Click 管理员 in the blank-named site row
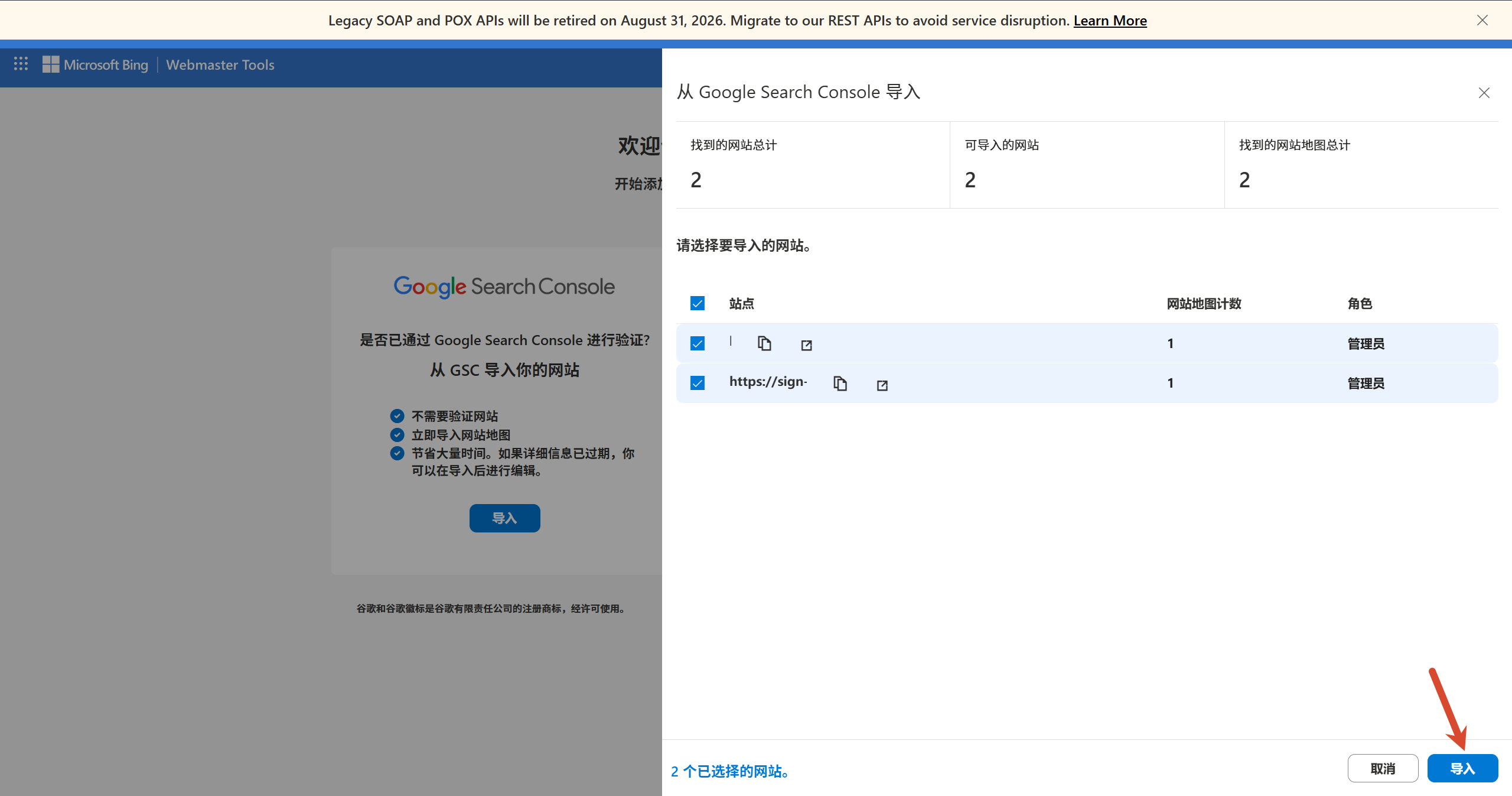This screenshot has height=796, width=1512. [x=1366, y=344]
